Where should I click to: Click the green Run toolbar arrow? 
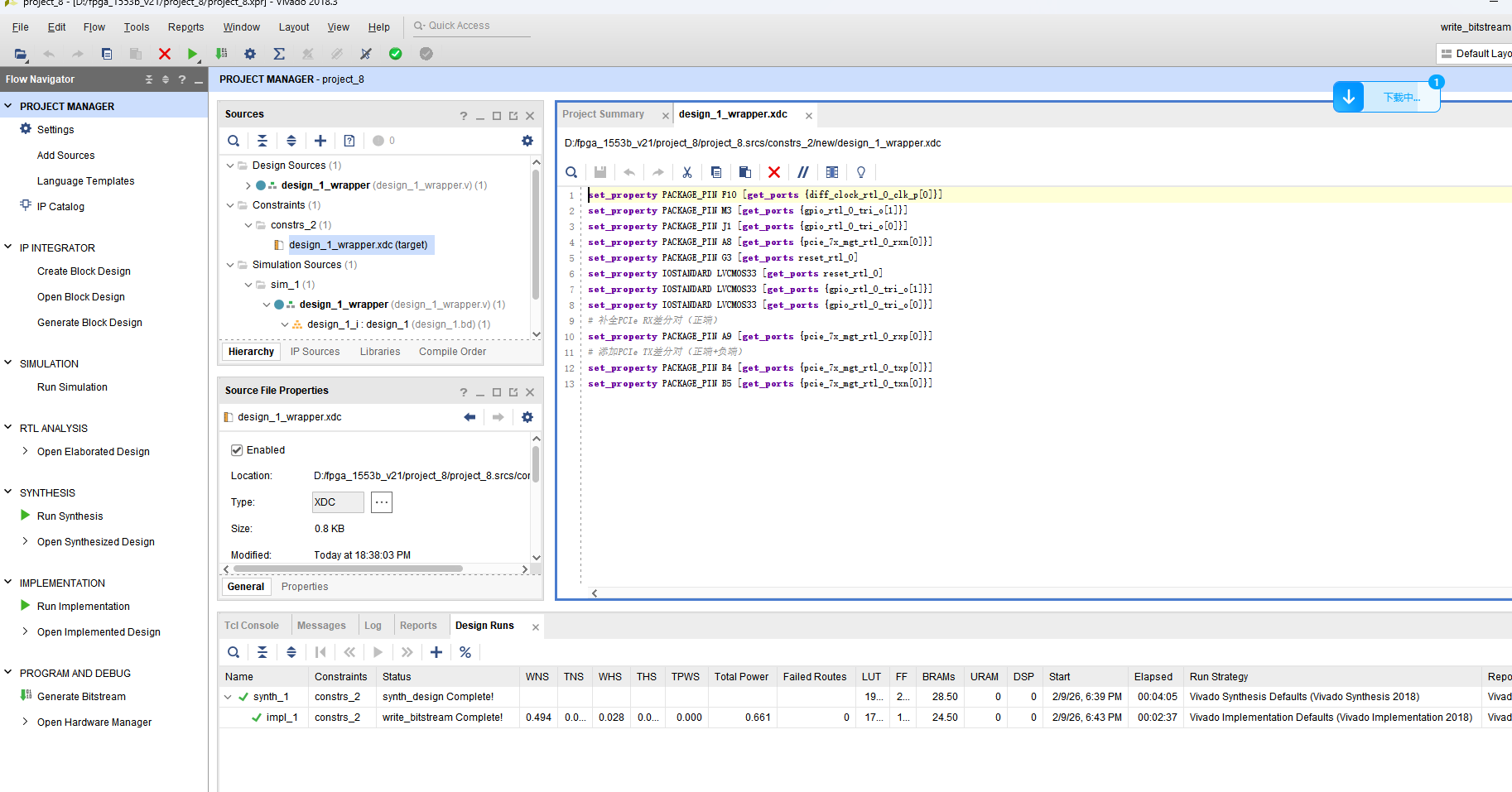click(192, 54)
